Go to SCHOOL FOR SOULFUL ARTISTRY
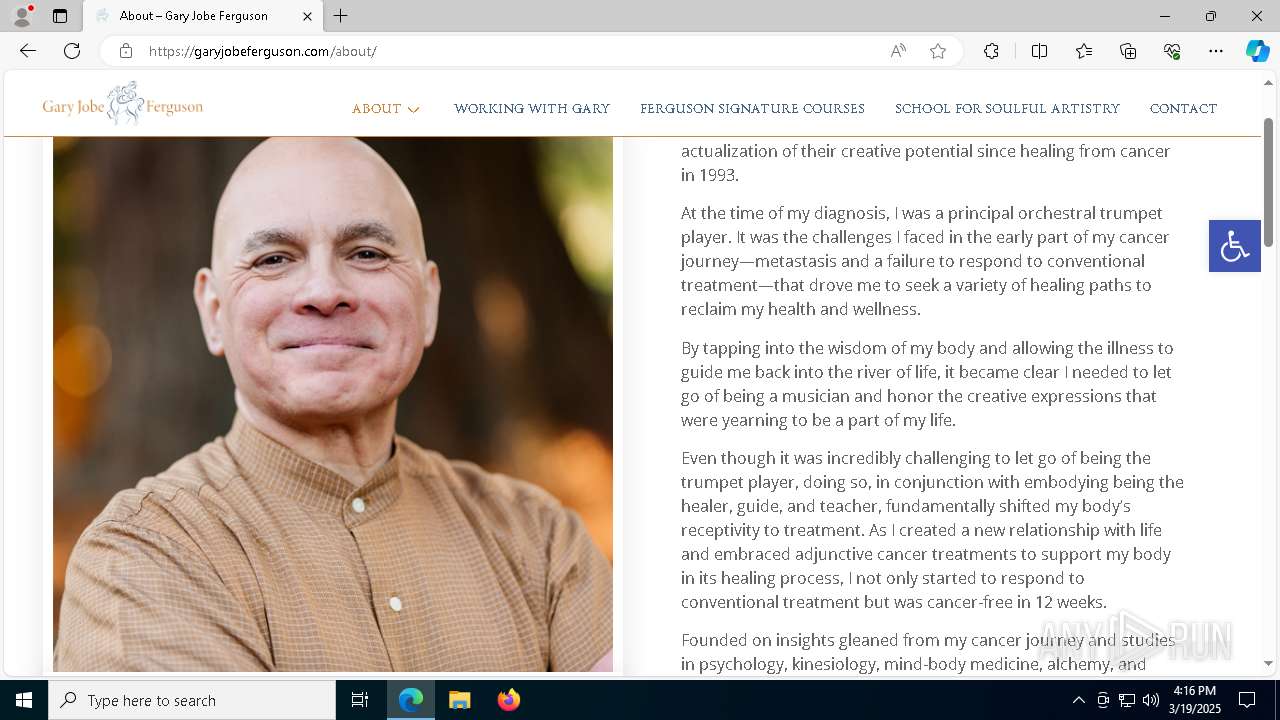 [1007, 109]
